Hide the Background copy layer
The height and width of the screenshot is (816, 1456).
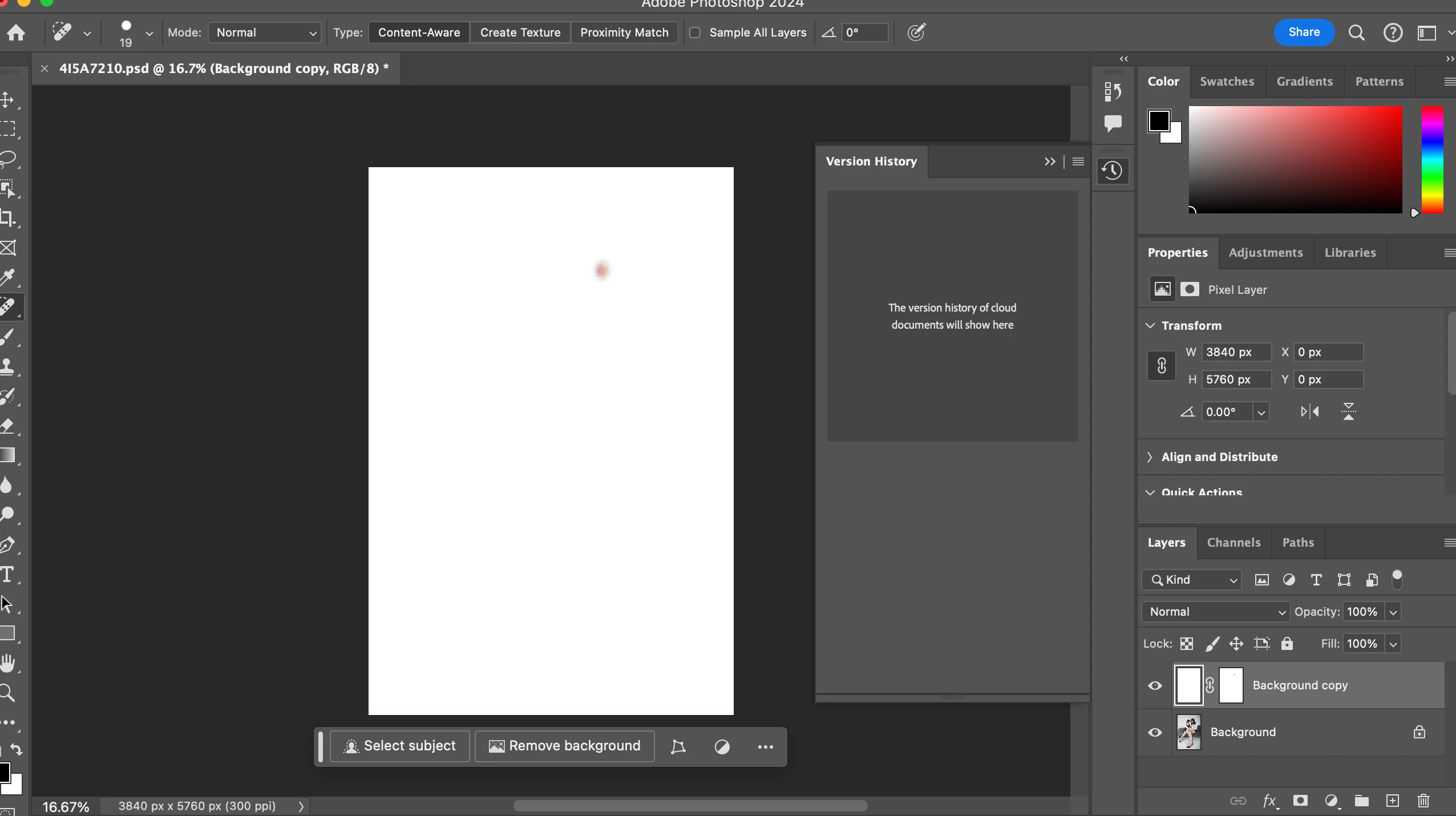[x=1155, y=685]
